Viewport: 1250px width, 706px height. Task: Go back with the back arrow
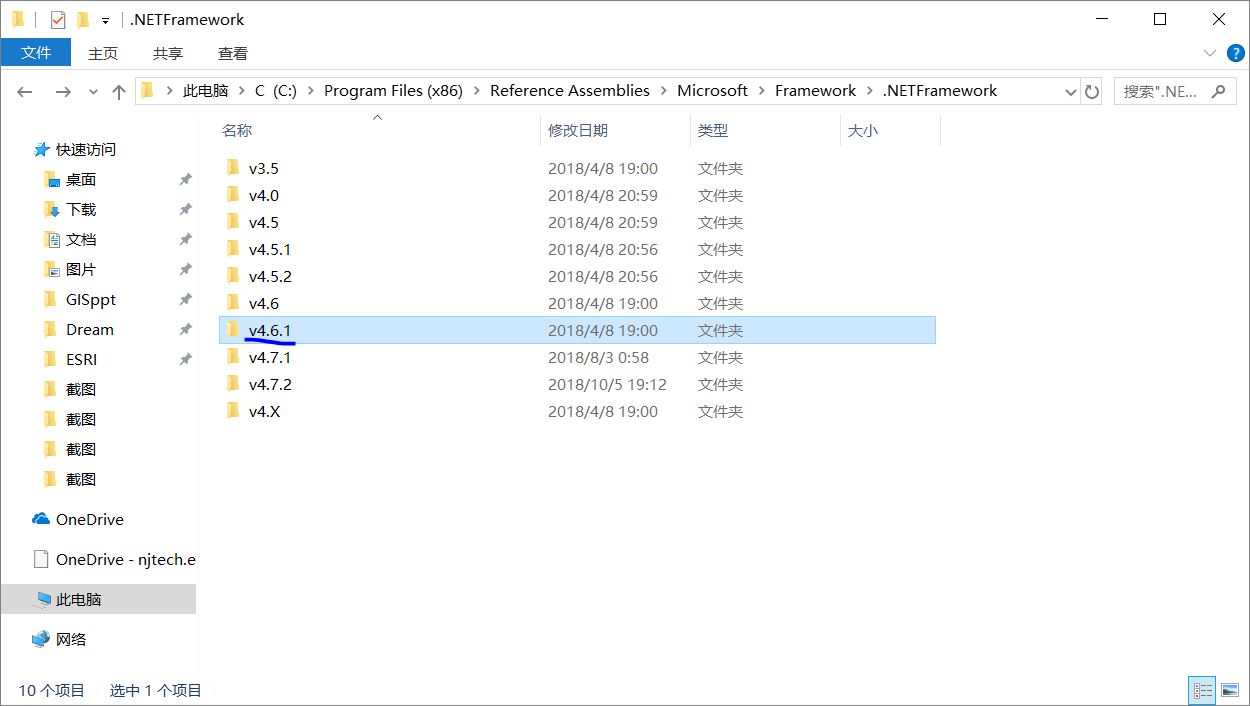point(25,91)
